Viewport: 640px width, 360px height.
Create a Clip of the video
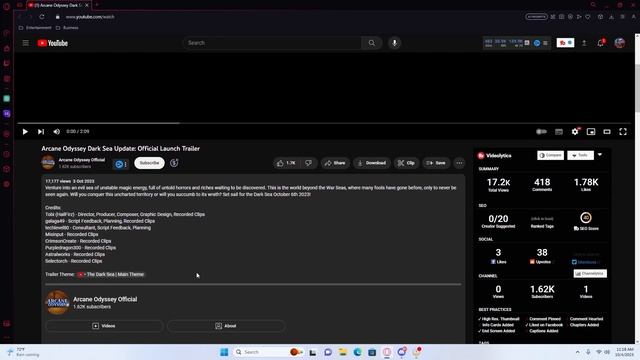407,163
